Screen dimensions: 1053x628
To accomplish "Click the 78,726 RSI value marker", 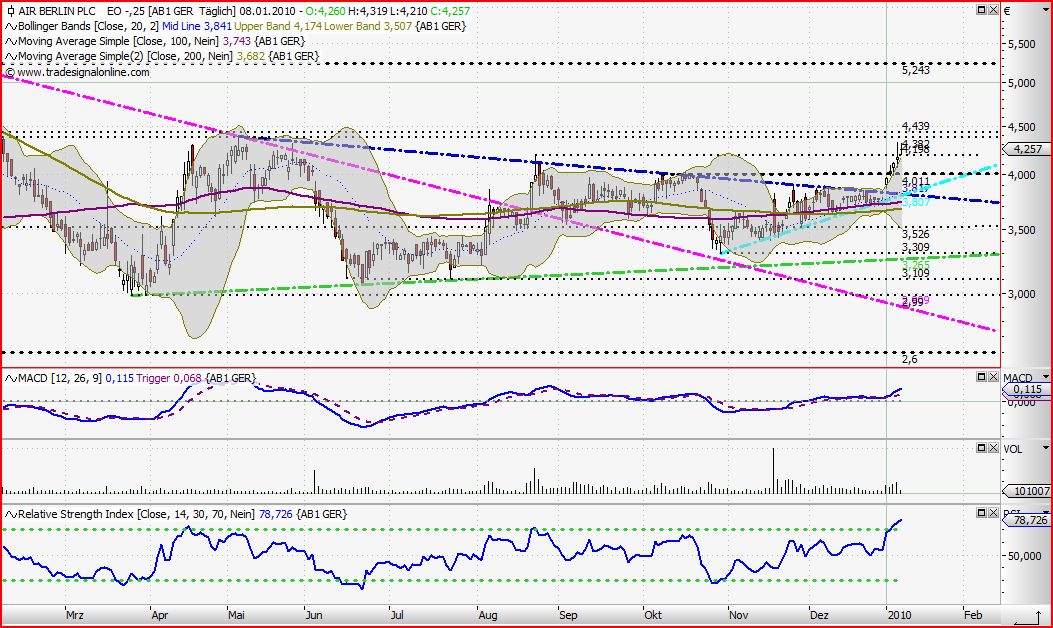I will tap(1027, 521).
